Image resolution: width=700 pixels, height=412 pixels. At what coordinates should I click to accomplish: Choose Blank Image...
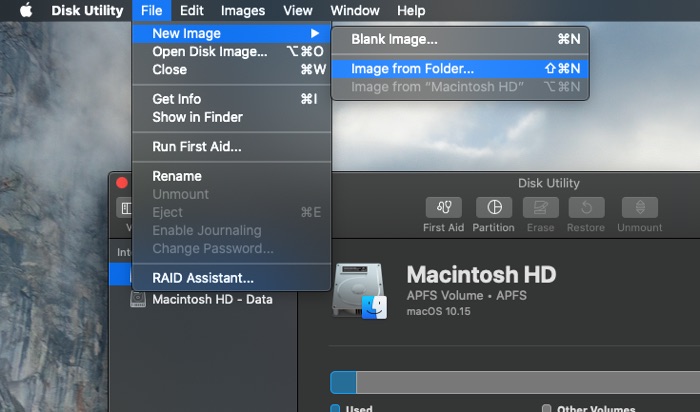point(460,39)
